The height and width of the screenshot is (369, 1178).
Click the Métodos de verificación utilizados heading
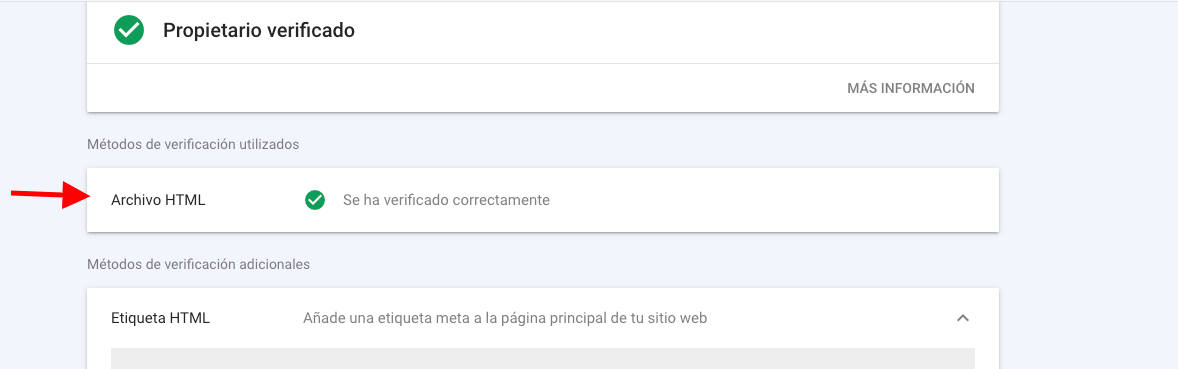[193, 144]
